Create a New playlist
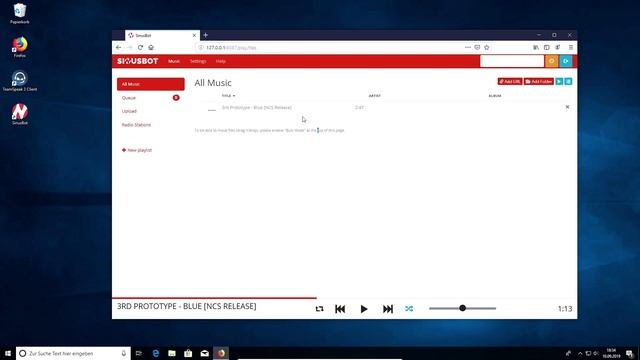Viewport: 640px width, 360px height. click(137, 150)
